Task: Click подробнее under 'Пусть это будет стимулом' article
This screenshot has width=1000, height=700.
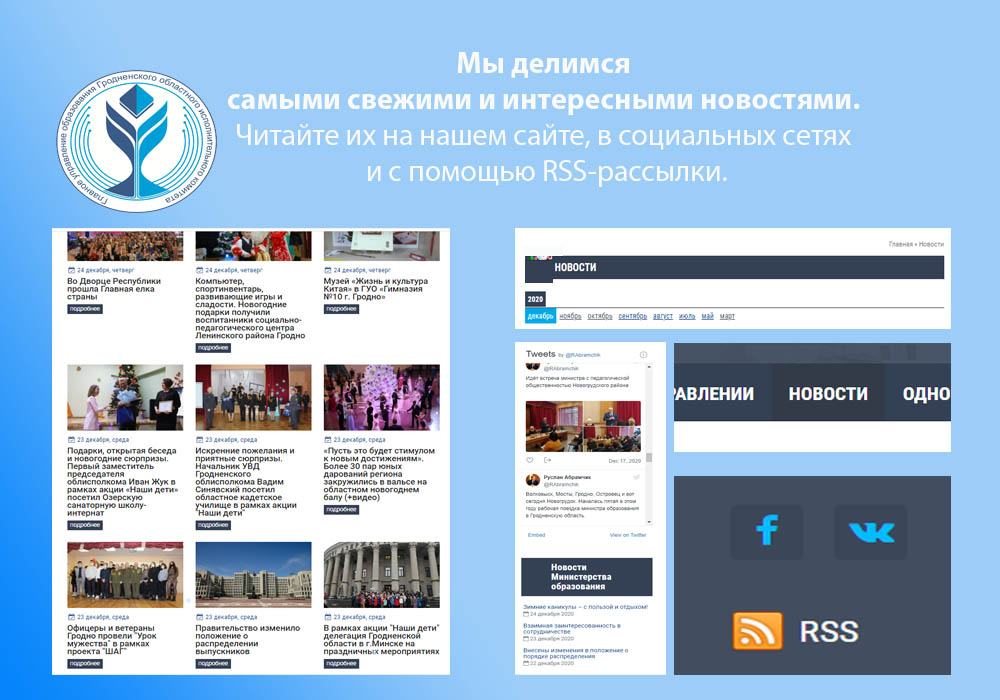Action: click(x=341, y=510)
